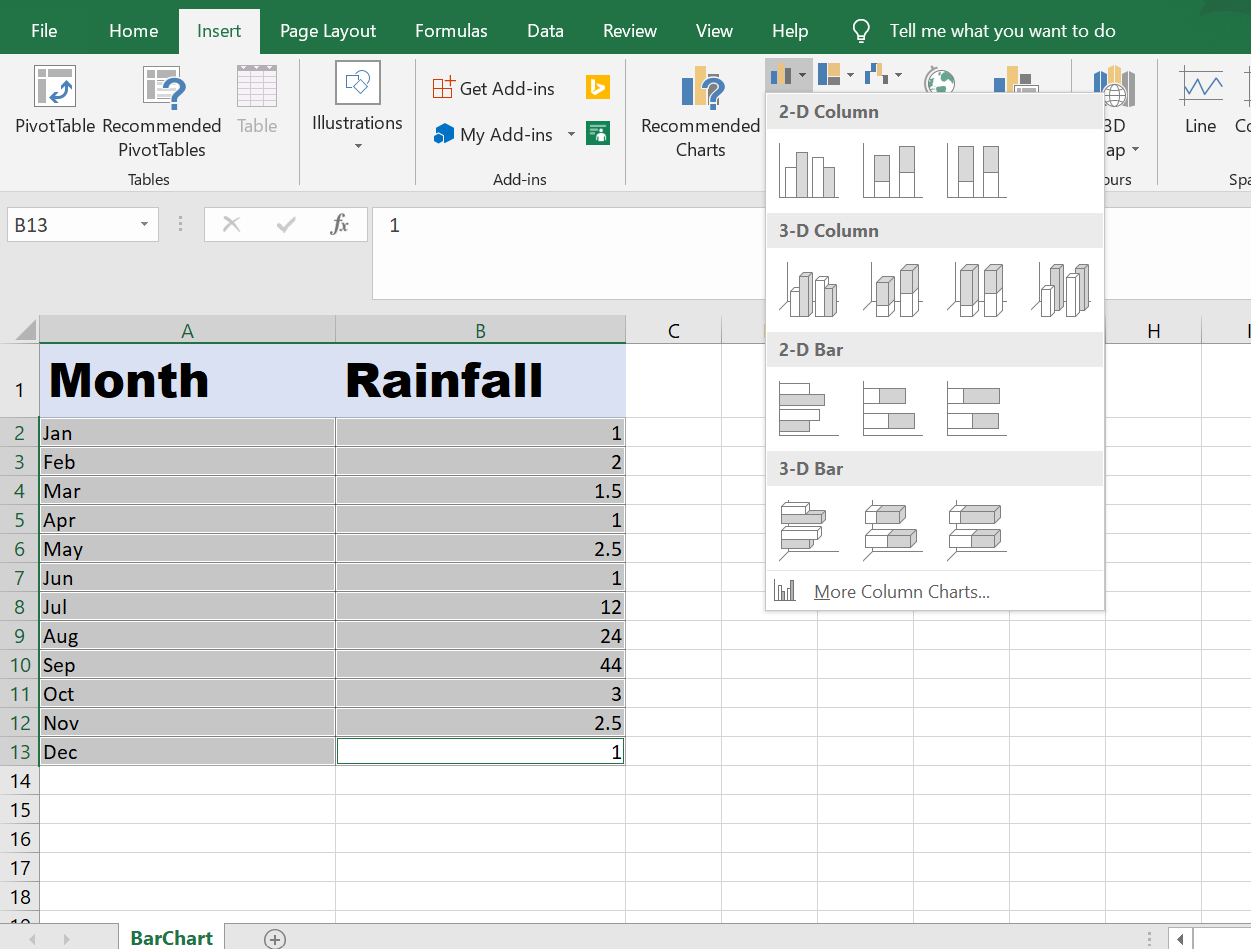Select the BarChart sheet tab
Viewport: 1251px width, 949px height.
tap(171, 938)
